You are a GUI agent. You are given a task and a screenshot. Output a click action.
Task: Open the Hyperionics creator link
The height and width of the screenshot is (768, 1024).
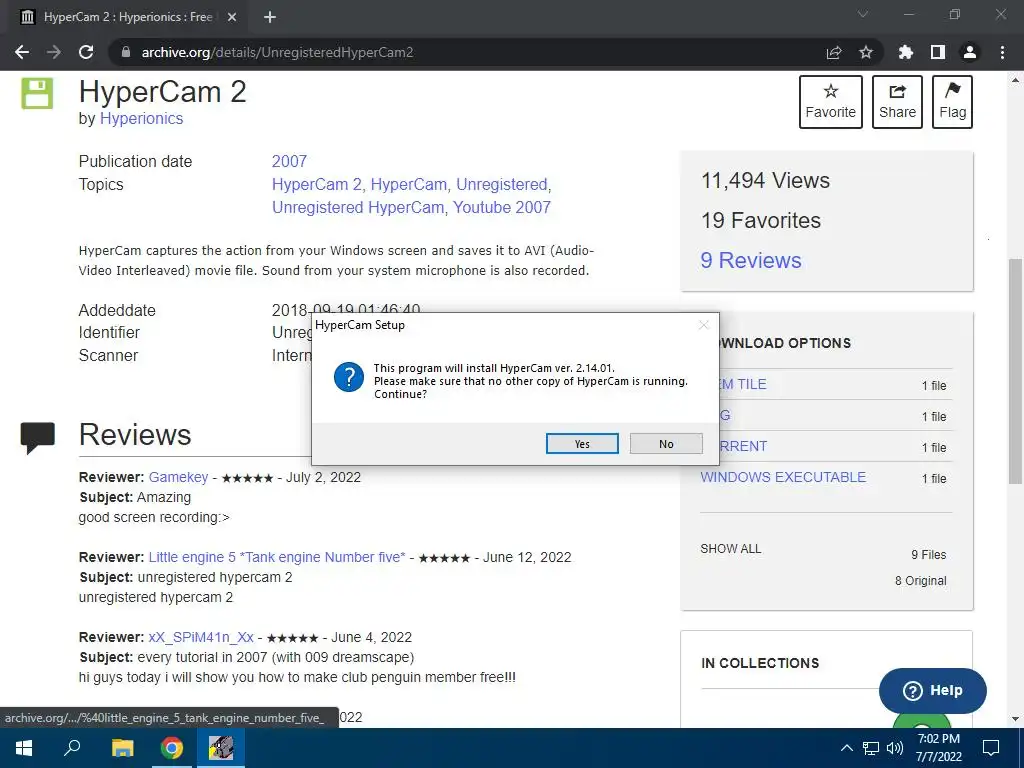pyautogui.click(x=141, y=118)
